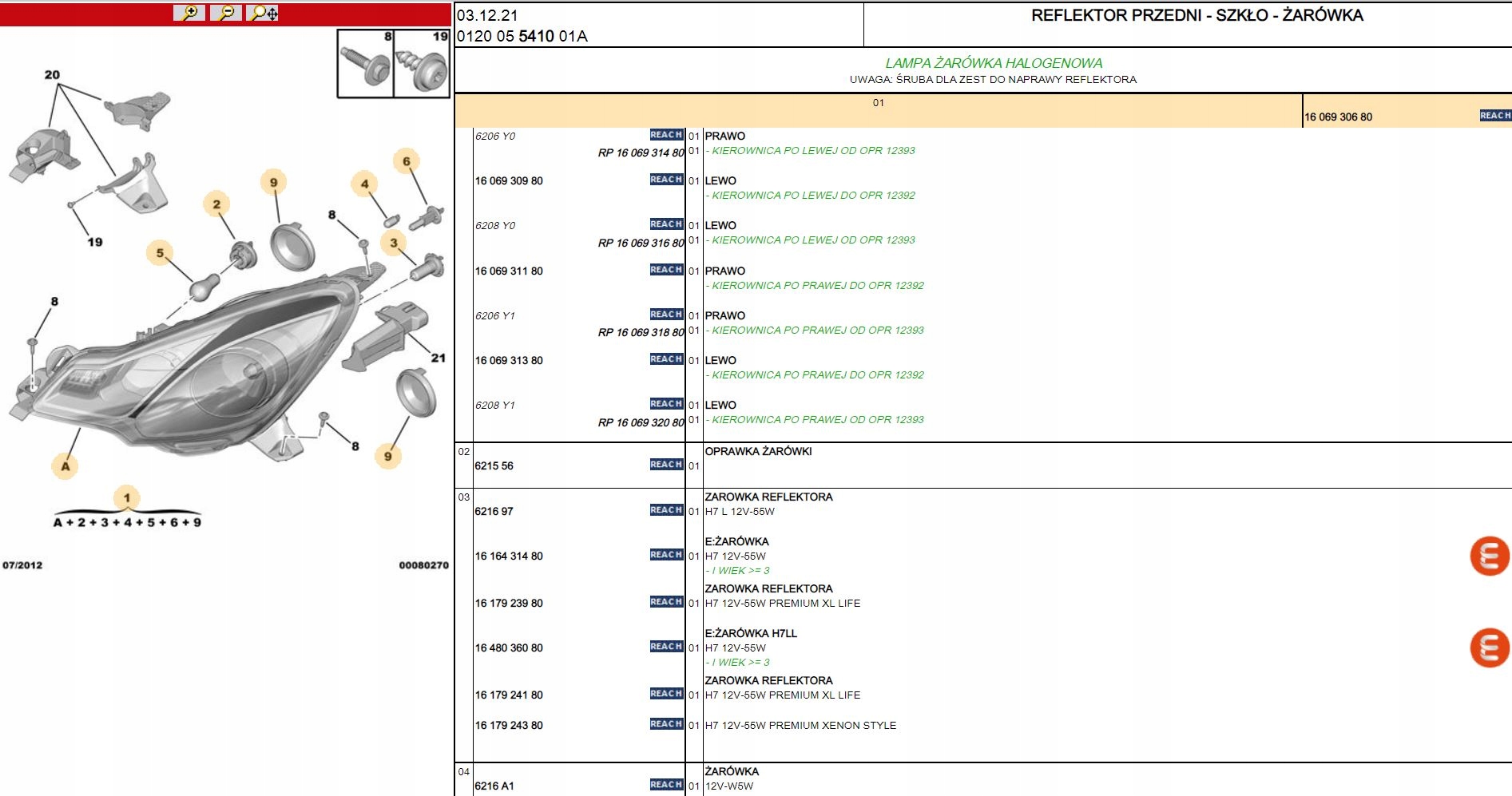This screenshot has width=1512, height=796.
Task: Click the H7 12V-55W PREMIUM XENON STYLE description
Action: 800,726
